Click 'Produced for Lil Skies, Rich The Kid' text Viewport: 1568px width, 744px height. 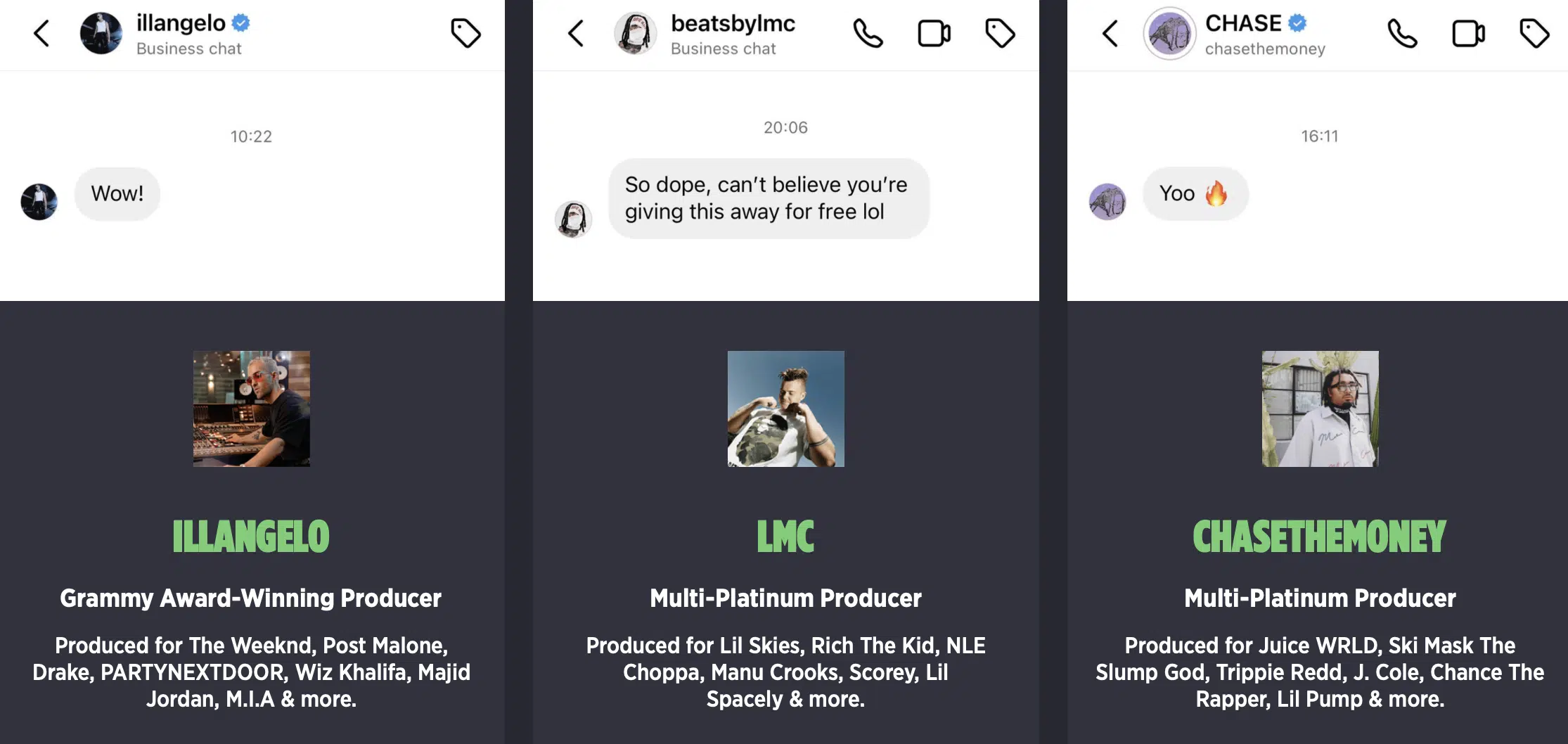coord(785,672)
